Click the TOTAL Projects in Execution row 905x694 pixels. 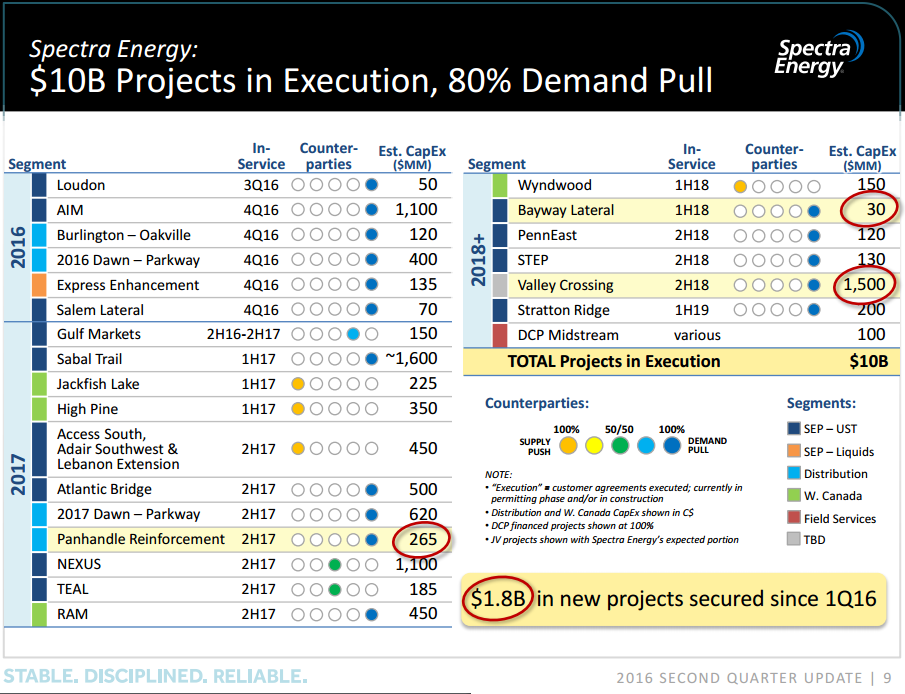(x=681, y=361)
